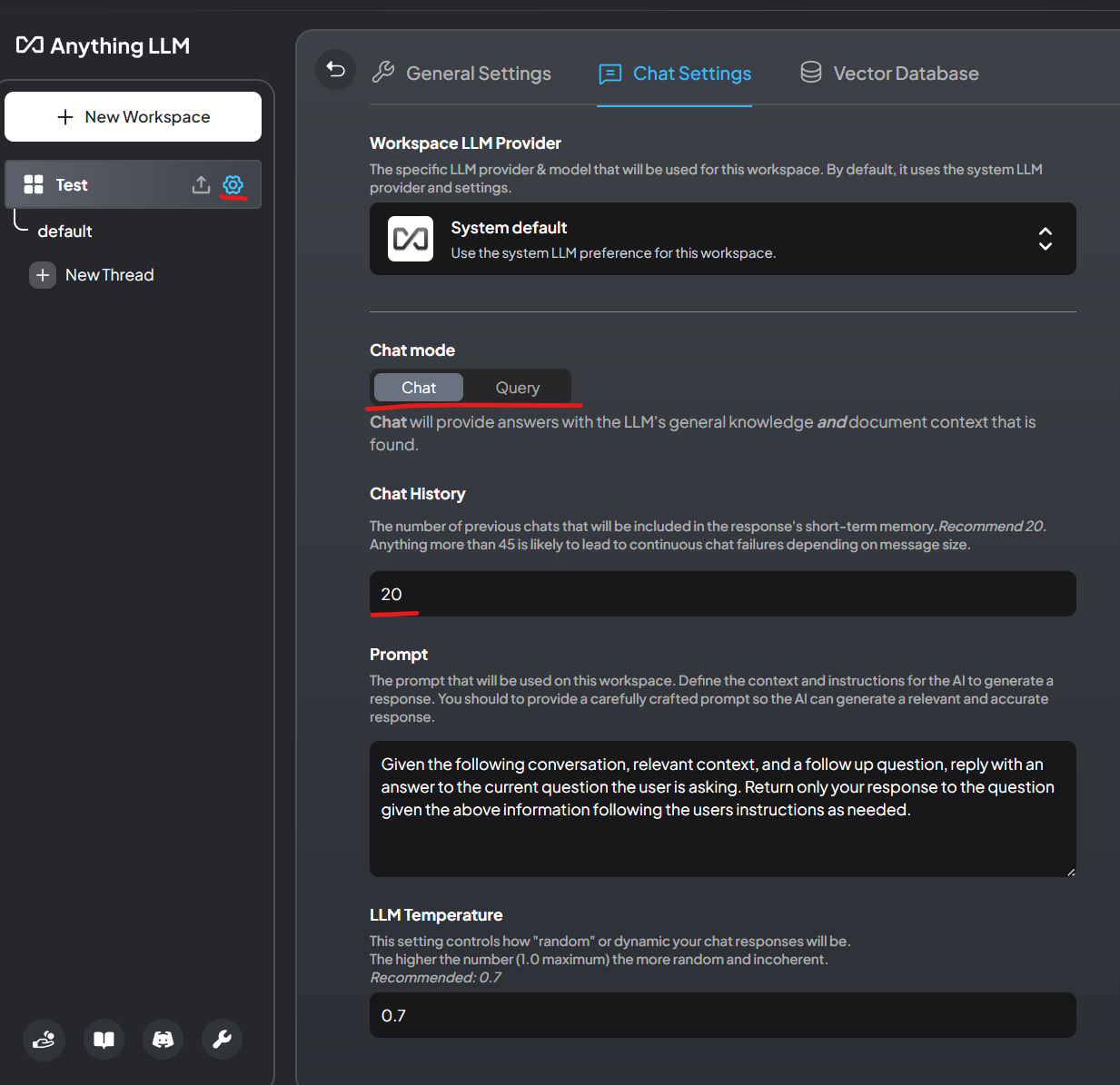Click into the Prompt text area

[x=722, y=808]
